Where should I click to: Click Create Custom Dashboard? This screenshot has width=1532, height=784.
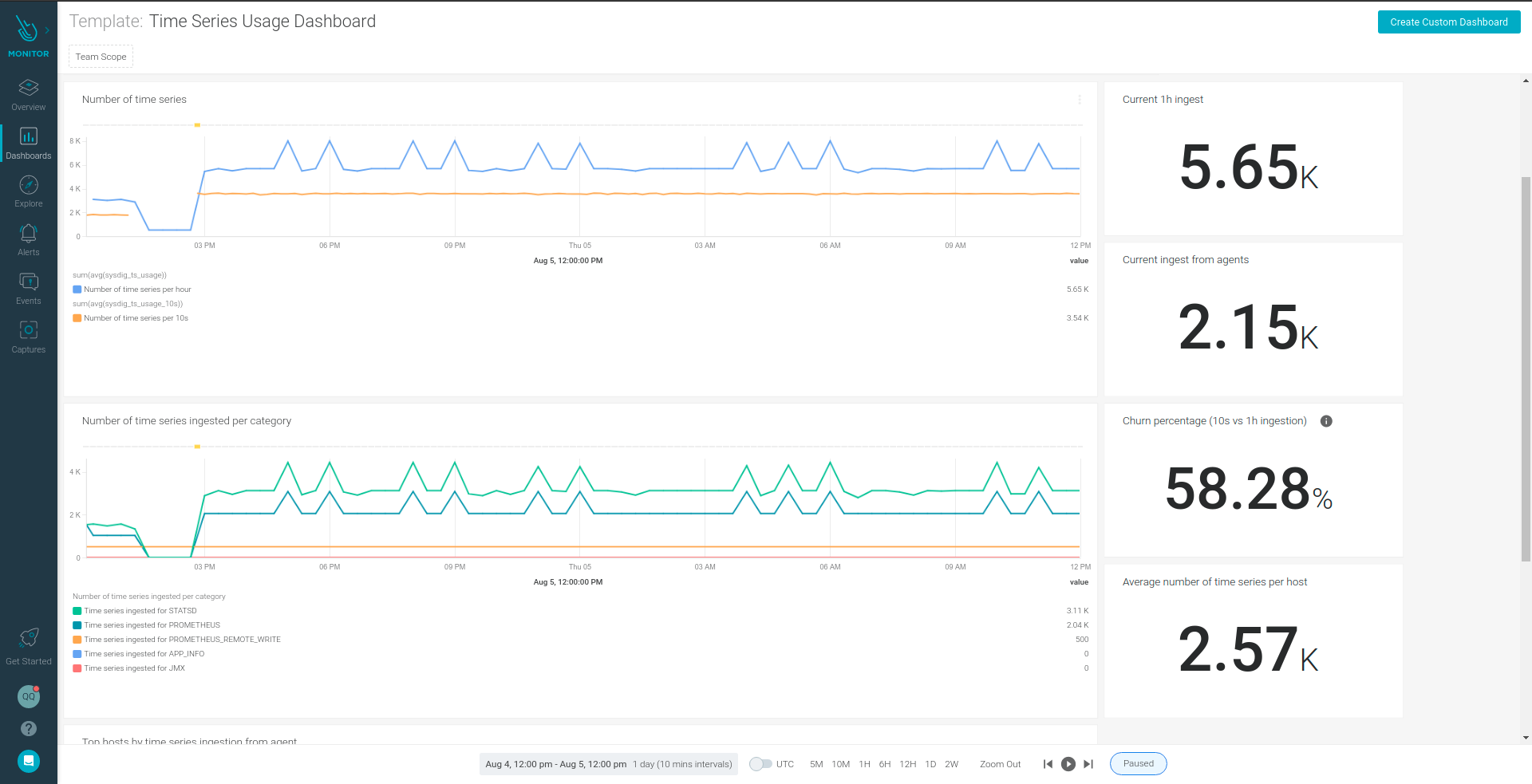1448,22
